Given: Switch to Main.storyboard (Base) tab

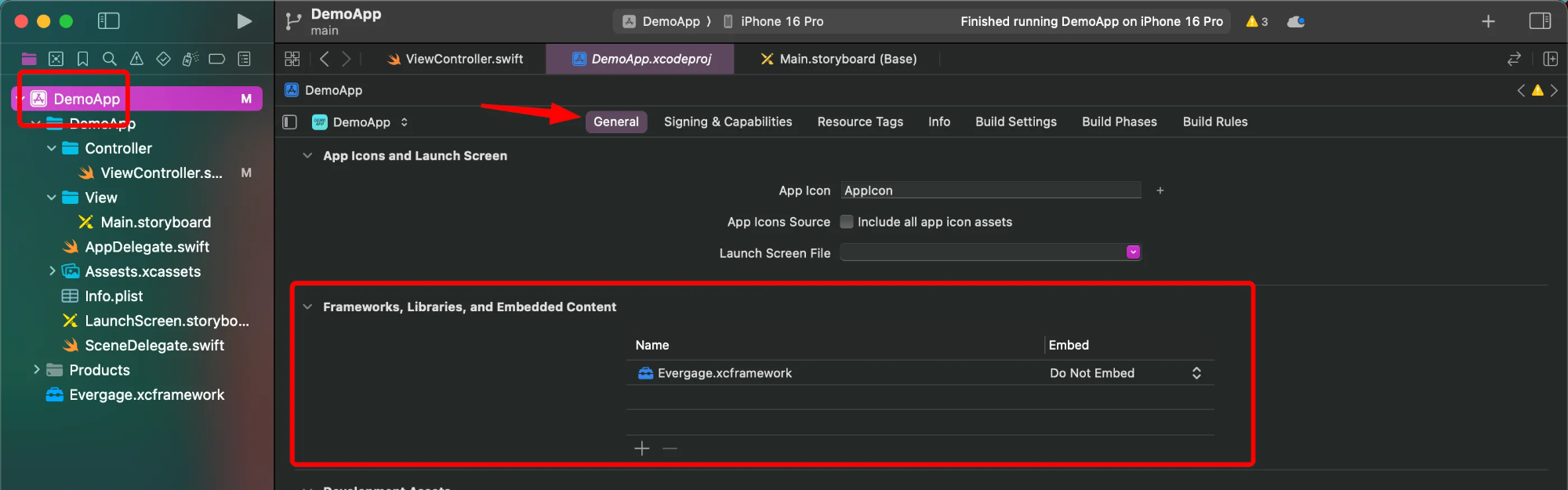Looking at the screenshot, I should coord(838,59).
